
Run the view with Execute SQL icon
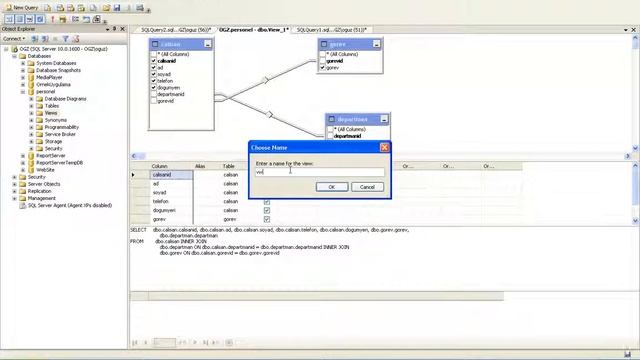tap(52, 19)
